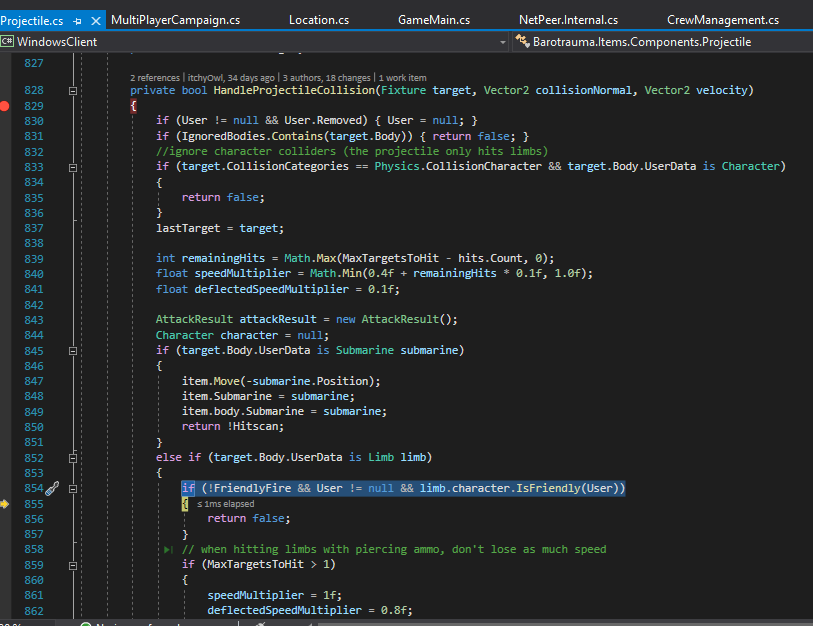Screen dimensions: 813x626
Task: Click the C# project icon beside WindowsClient
Action: click(x=7, y=41)
